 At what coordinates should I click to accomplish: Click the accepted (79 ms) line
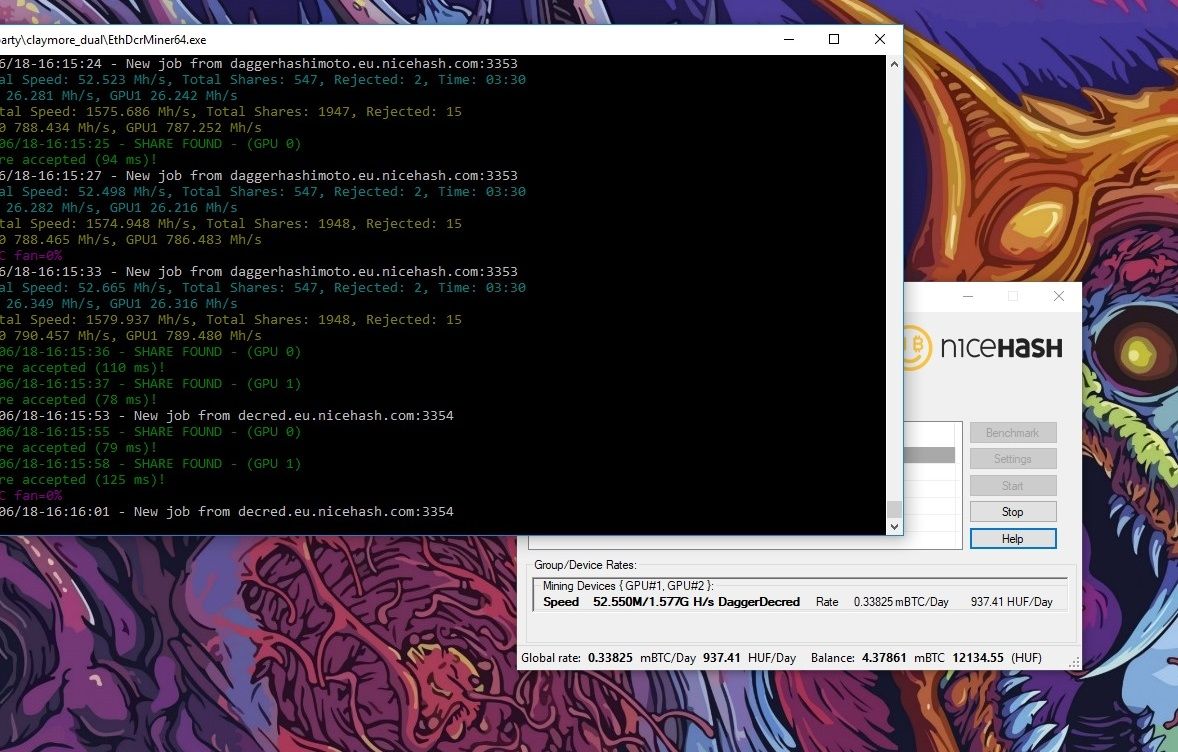(x=78, y=448)
